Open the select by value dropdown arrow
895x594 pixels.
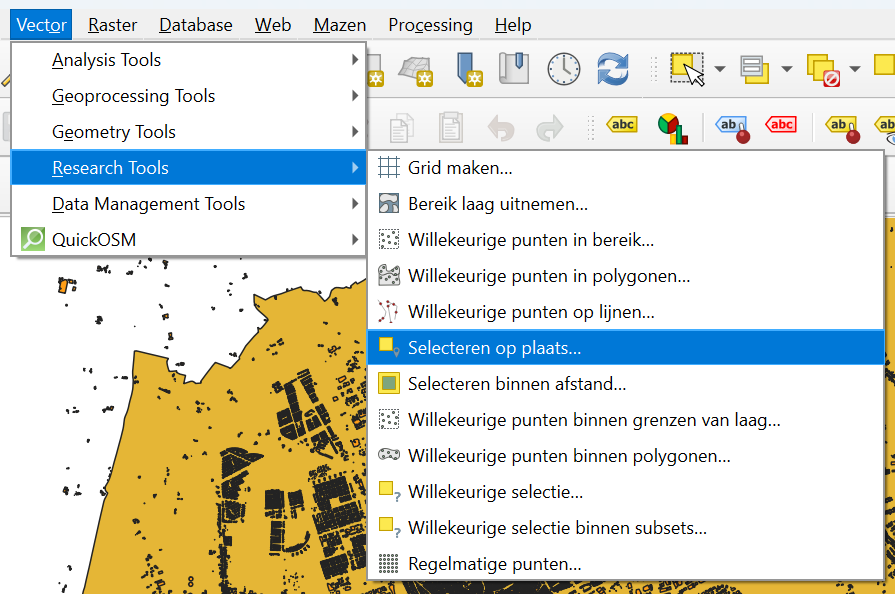[786, 69]
